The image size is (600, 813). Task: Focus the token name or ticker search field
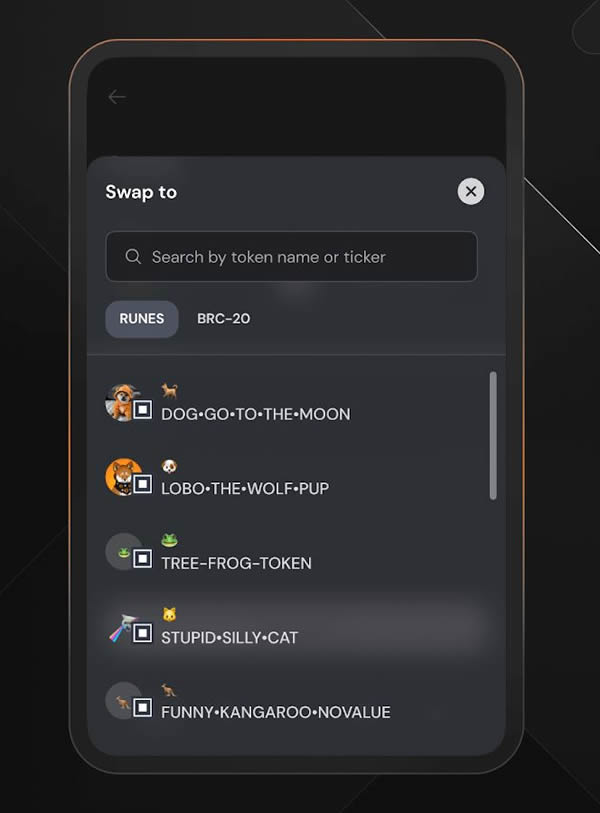tap(291, 257)
